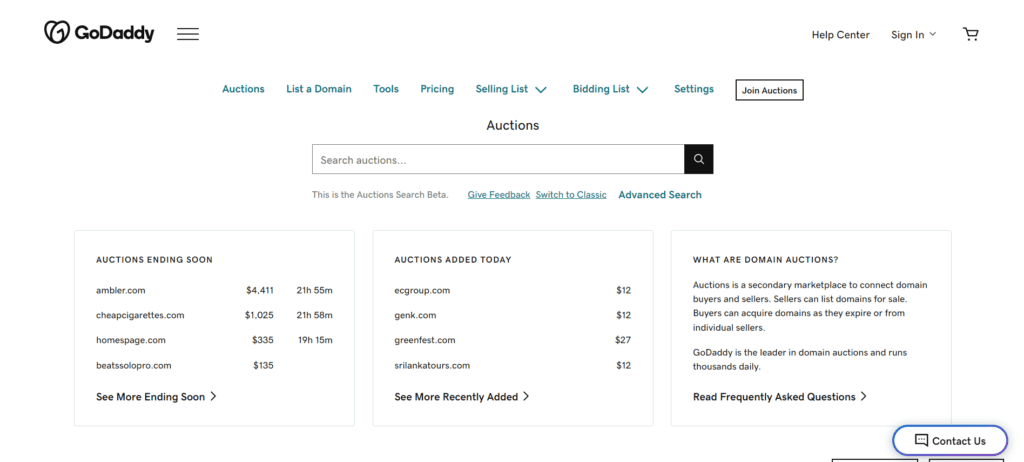This screenshot has height=462, width=1024.
Task: Click the Give Feedback link
Action: click(499, 195)
